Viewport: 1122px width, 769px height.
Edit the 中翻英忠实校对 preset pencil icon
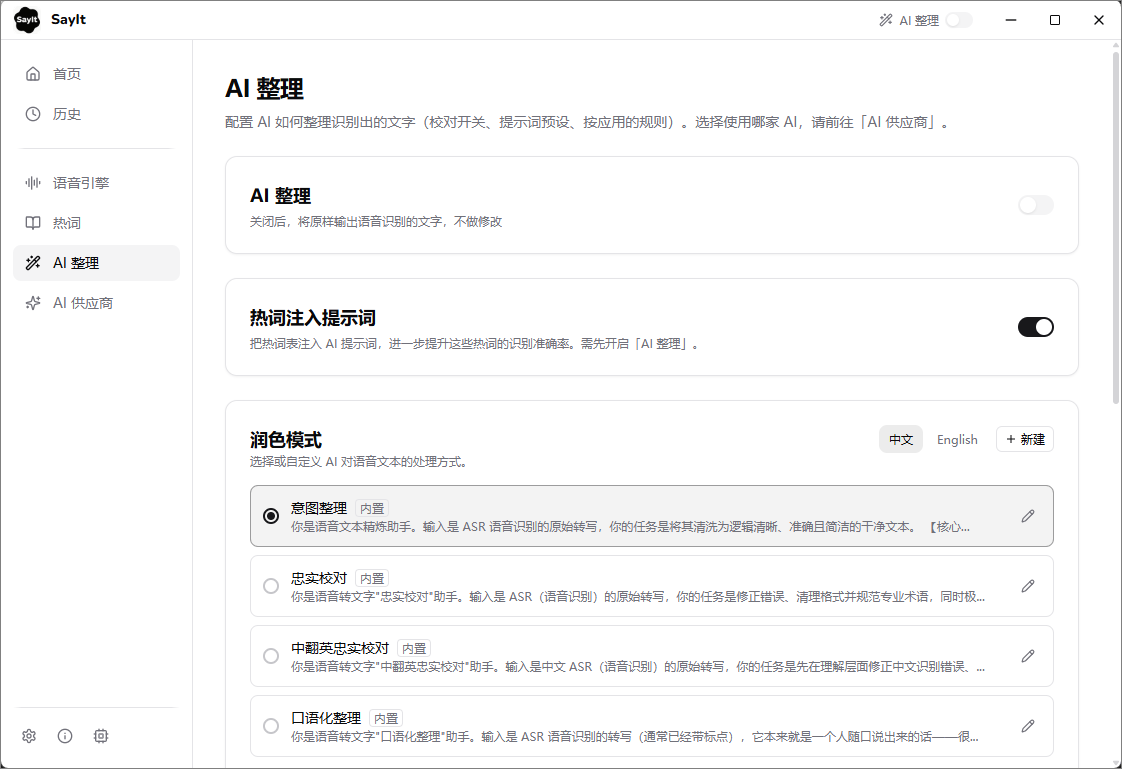(x=1028, y=656)
